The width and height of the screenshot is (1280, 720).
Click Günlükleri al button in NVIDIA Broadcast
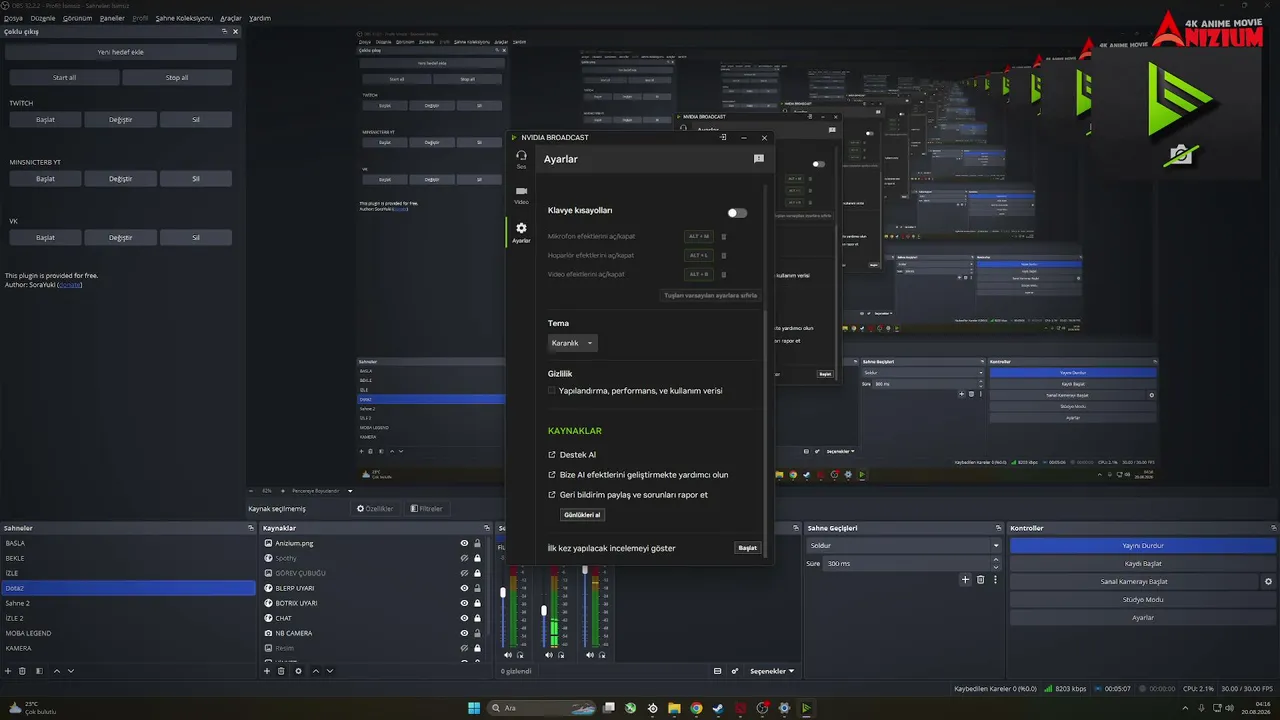coord(582,515)
